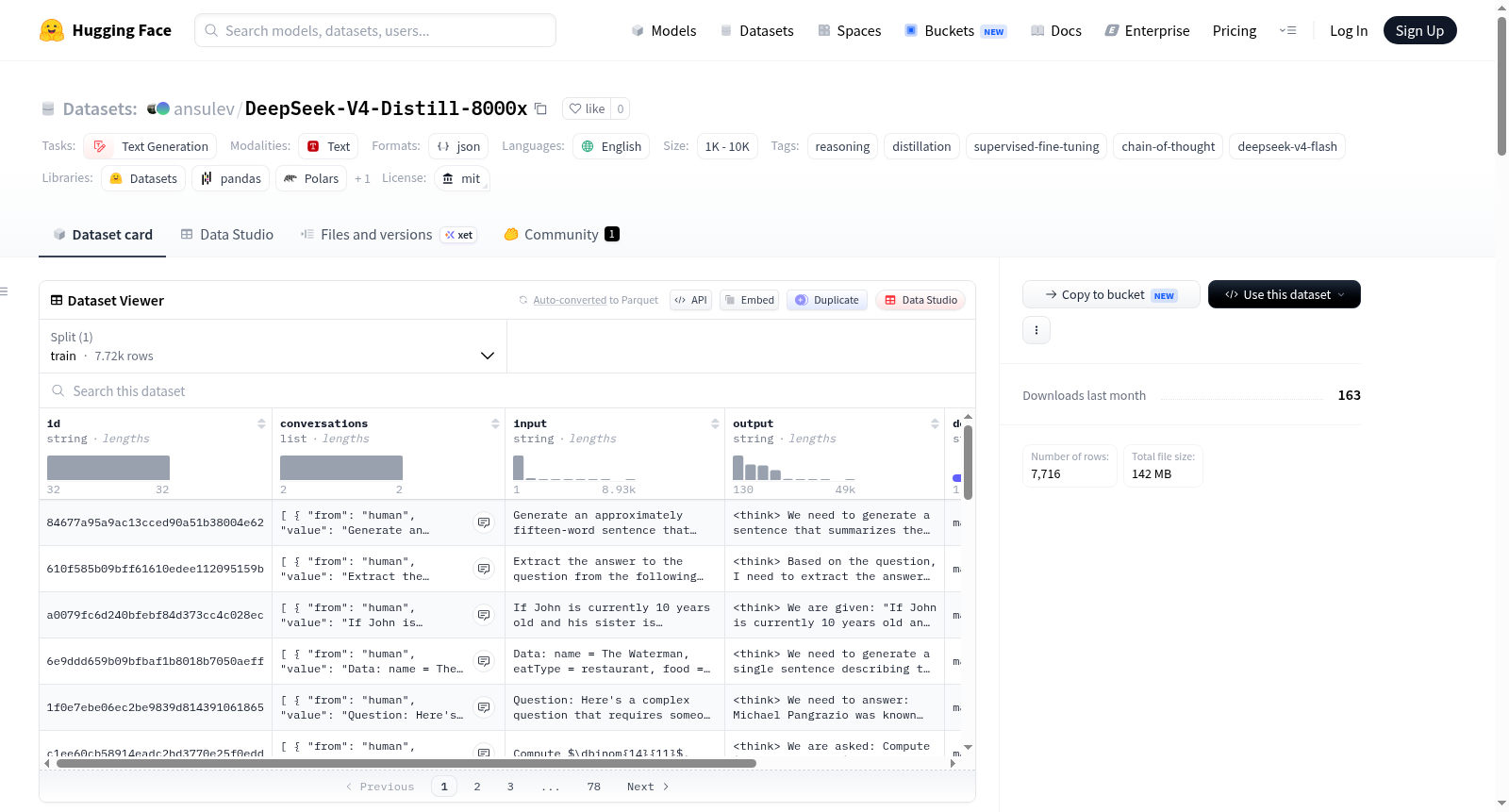Go to Next page of rows

pos(648,787)
